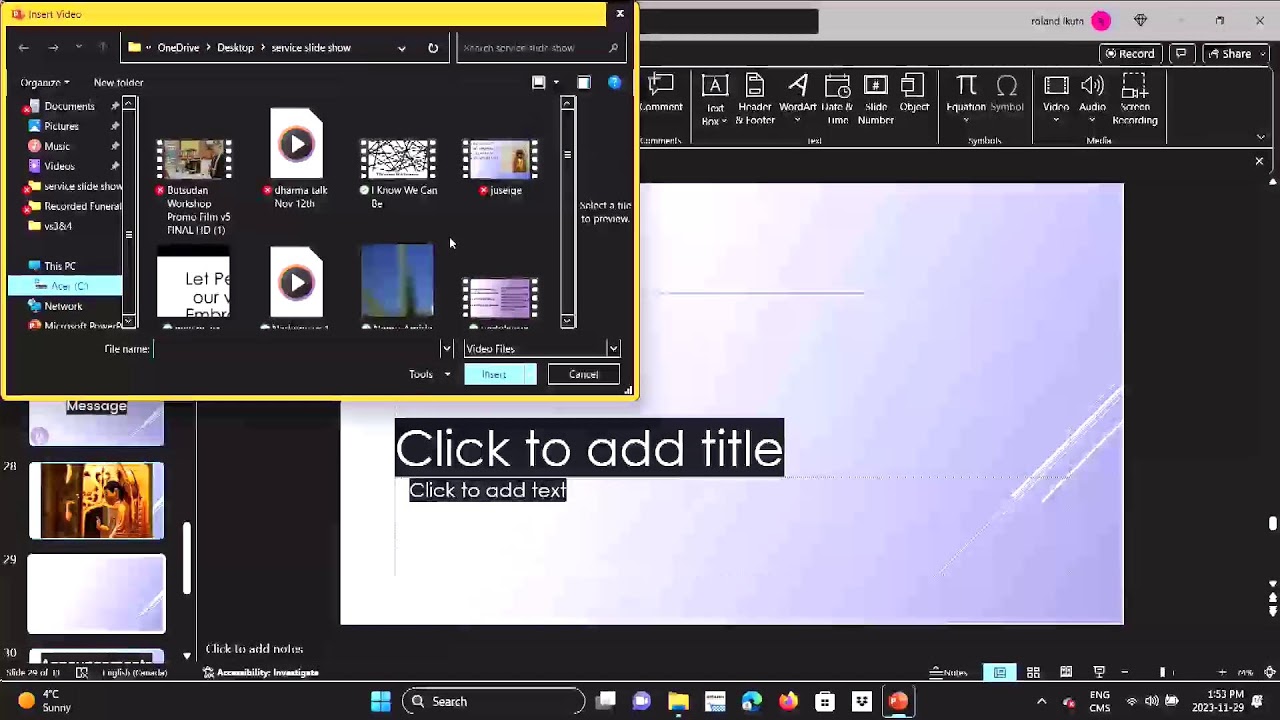The image size is (1280, 720).
Task: Click the Symbol omega icon
Action: click(x=1007, y=86)
